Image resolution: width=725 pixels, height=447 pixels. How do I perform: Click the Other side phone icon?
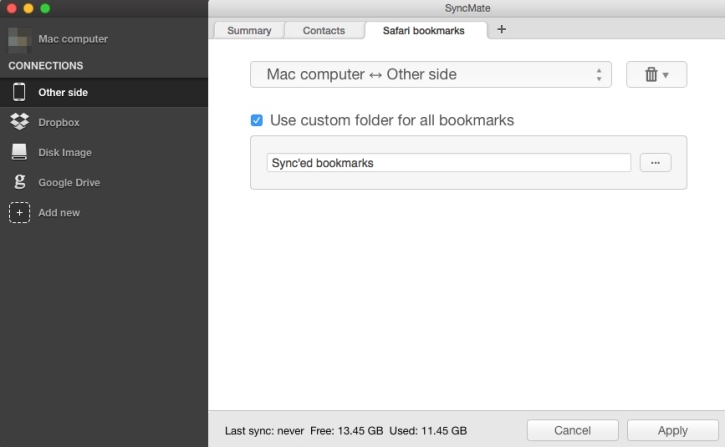pyautogui.click(x=19, y=92)
